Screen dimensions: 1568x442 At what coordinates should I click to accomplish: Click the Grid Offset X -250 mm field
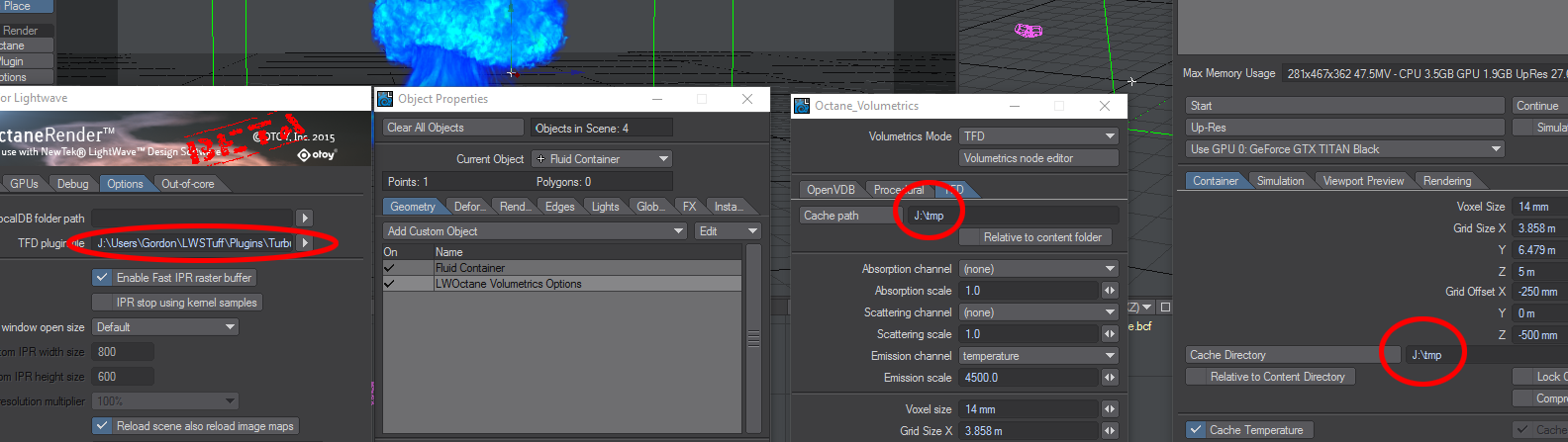[1540, 292]
